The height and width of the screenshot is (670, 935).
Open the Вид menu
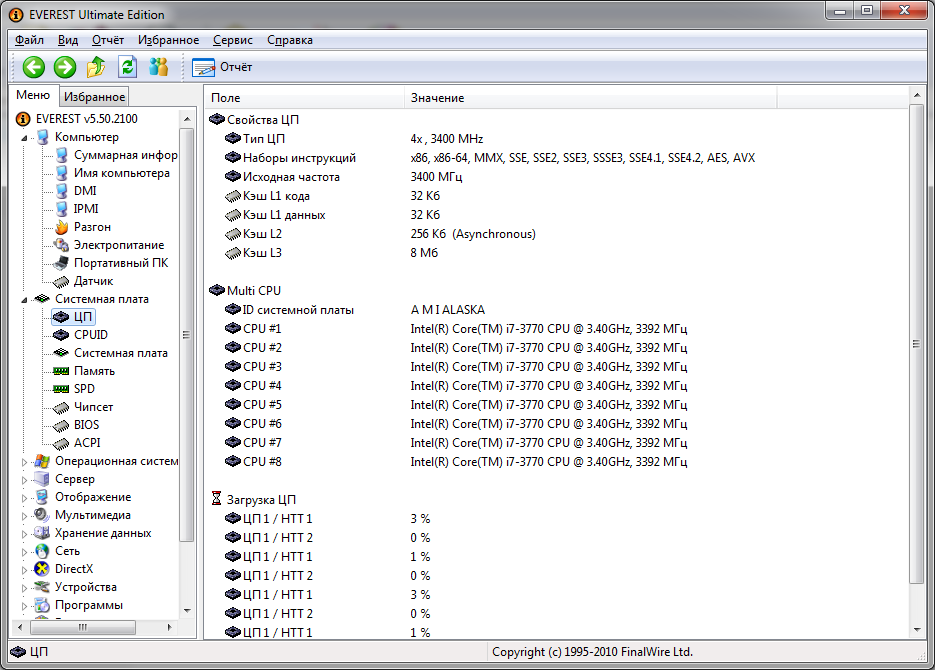tap(68, 40)
